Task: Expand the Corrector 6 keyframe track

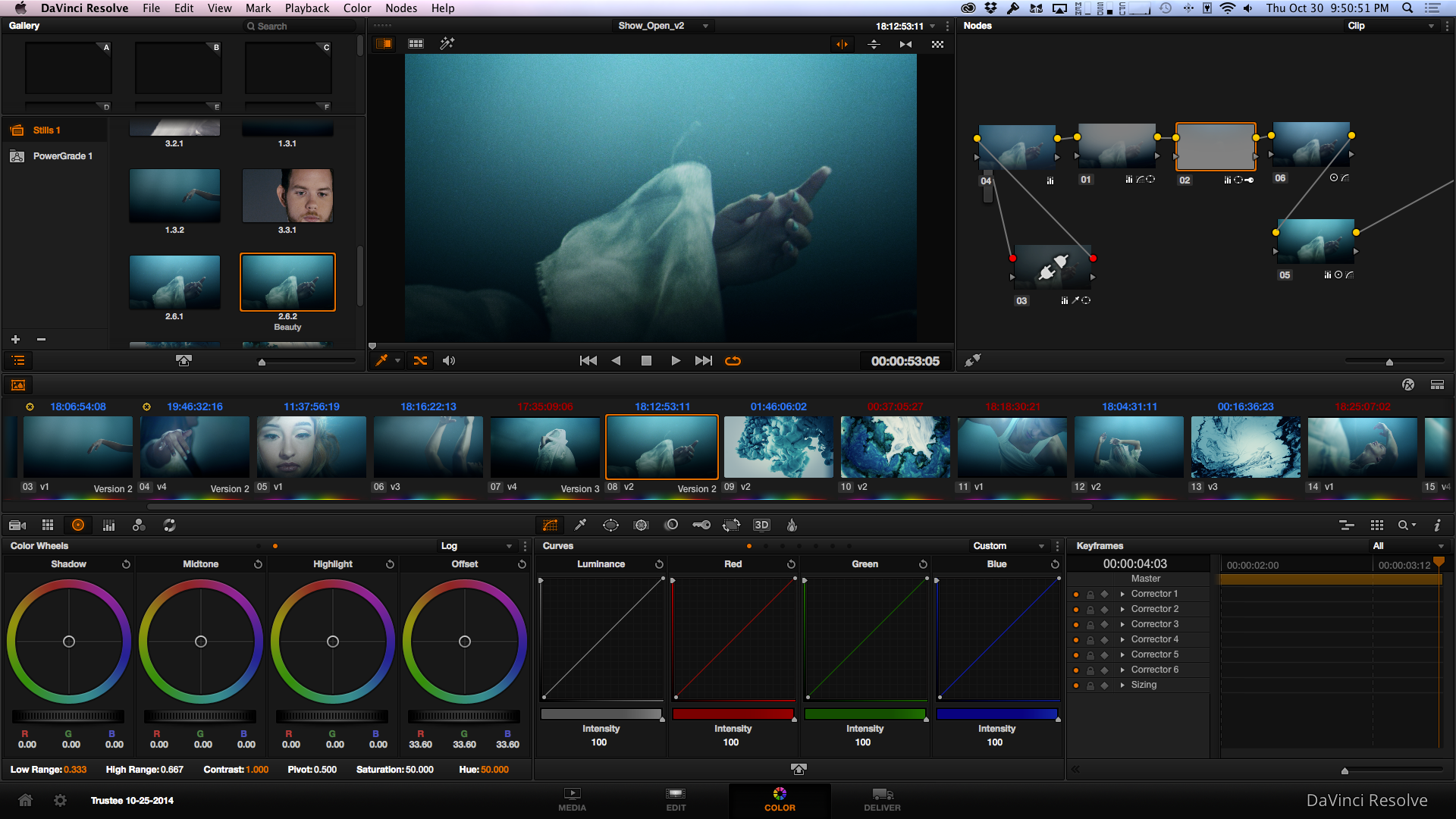Action: [1122, 670]
